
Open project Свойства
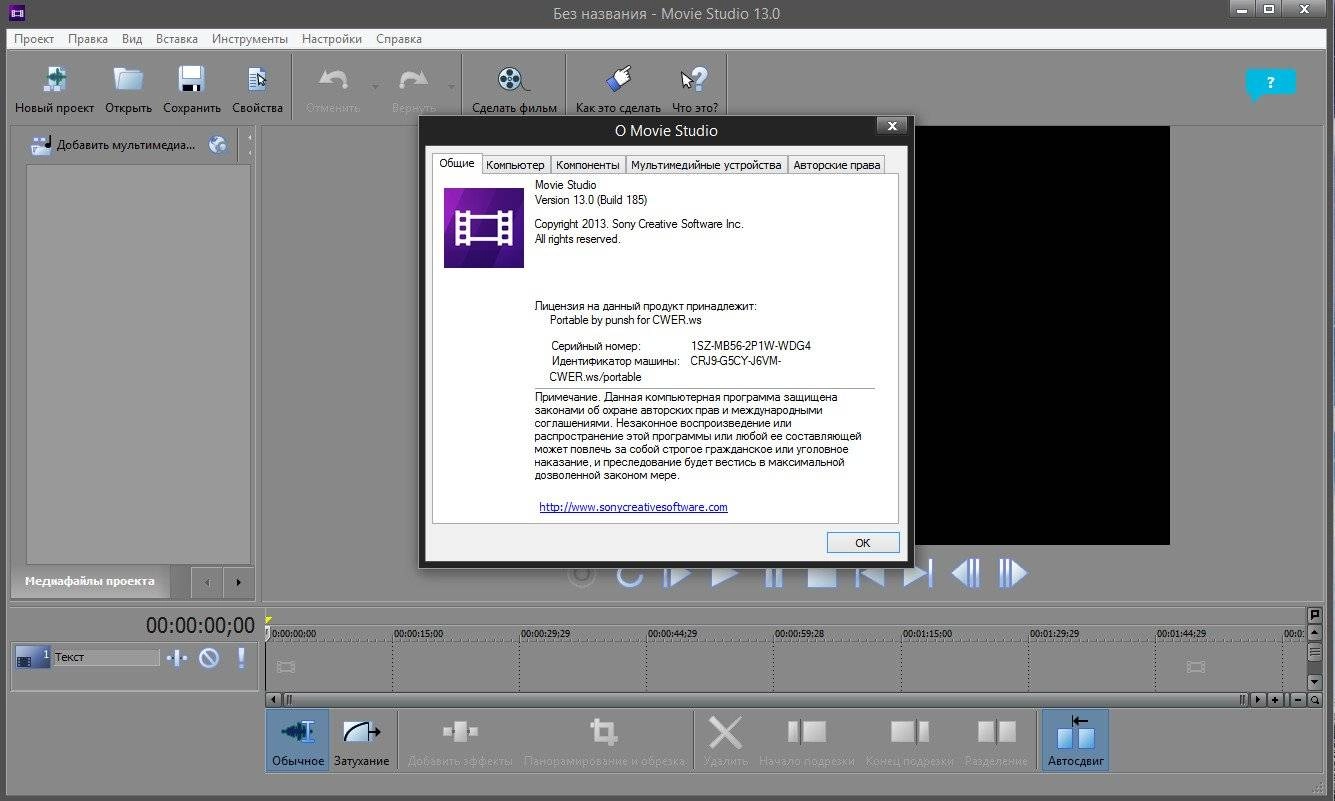click(x=257, y=89)
